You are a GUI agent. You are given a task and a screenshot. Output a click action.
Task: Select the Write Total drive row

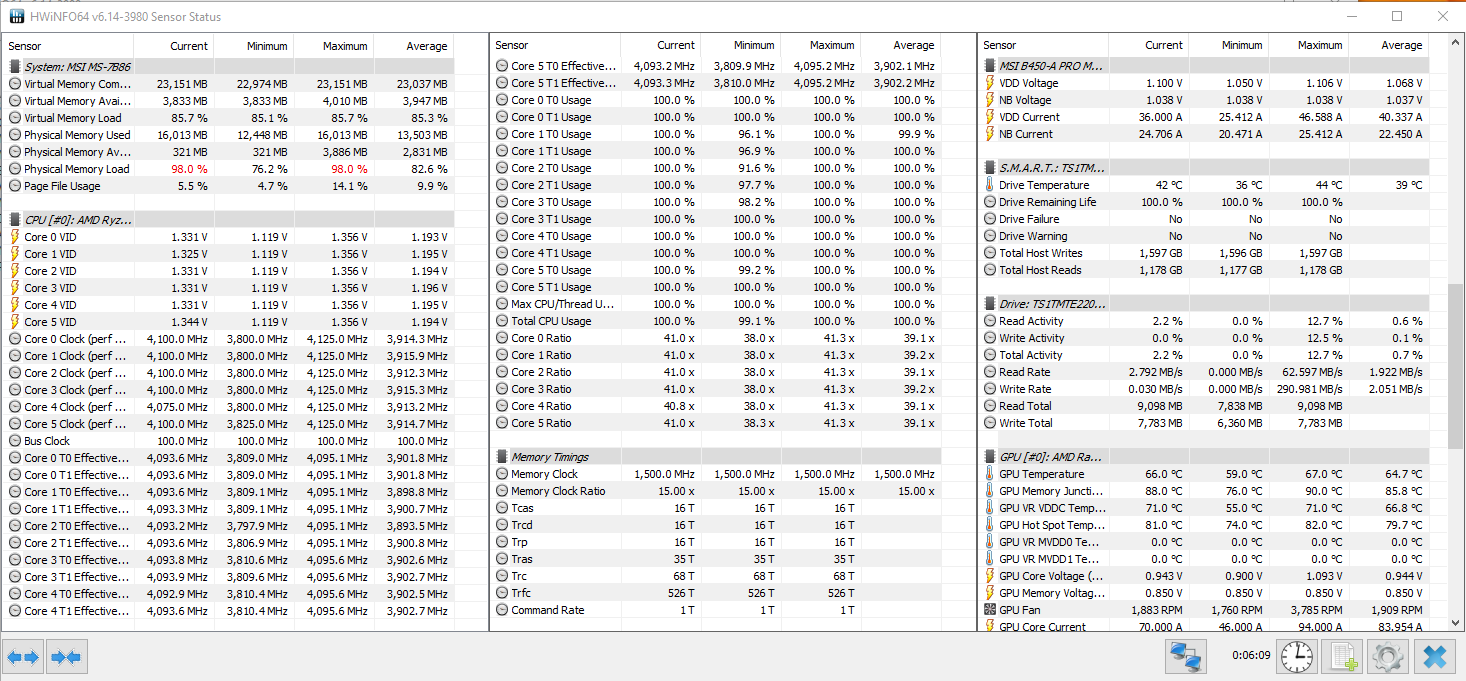pyautogui.click(x=1204, y=423)
